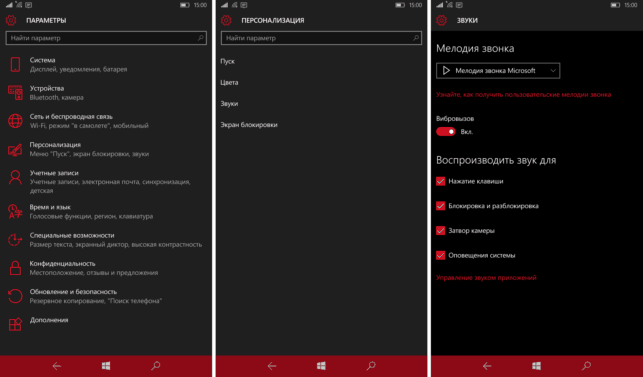The height and width of the screenshot is (377, 643).
Task: Tap Windows Start button on Персонализация screen
Action: point(321,366)
